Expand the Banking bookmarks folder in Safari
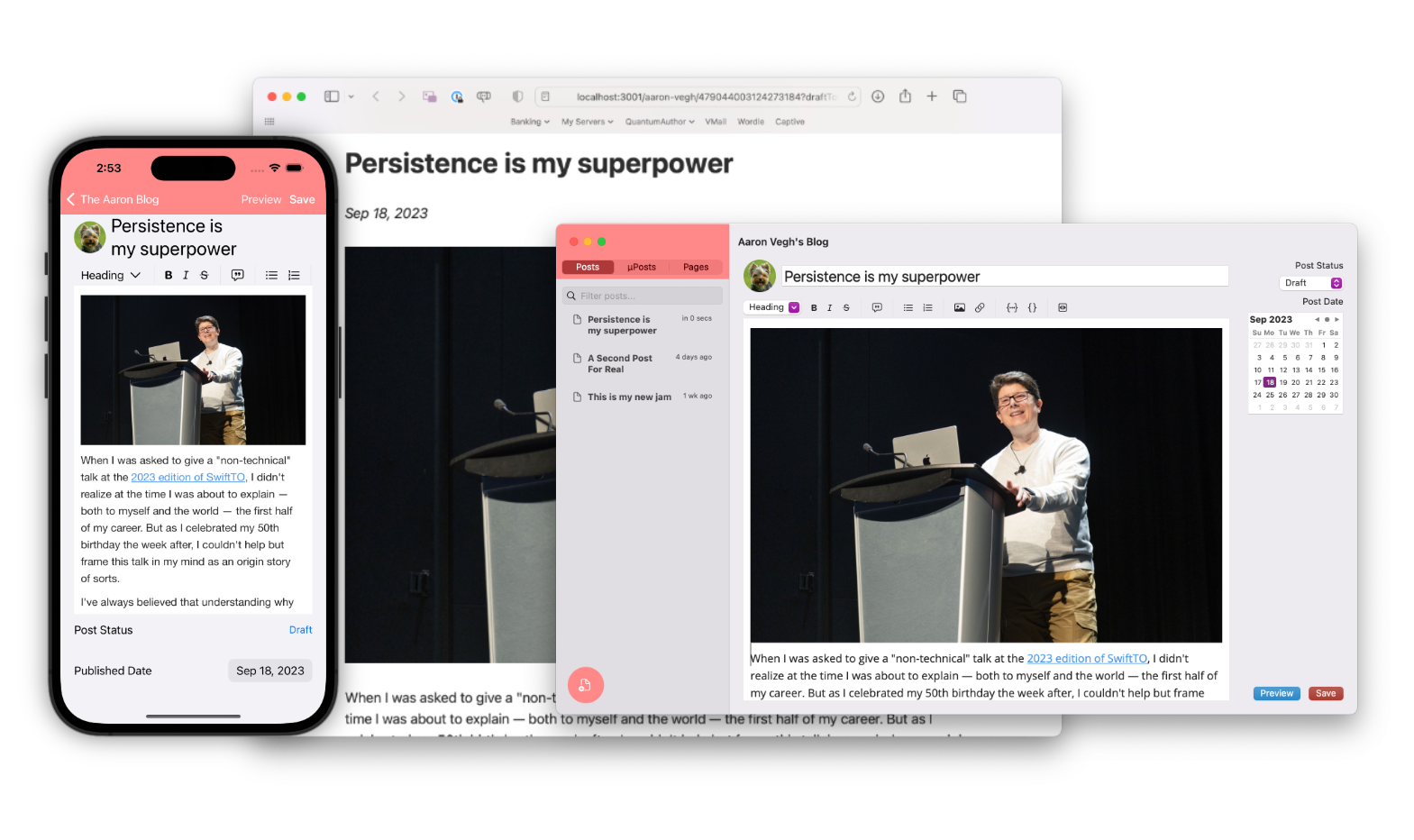 click(x=529, y=122)
